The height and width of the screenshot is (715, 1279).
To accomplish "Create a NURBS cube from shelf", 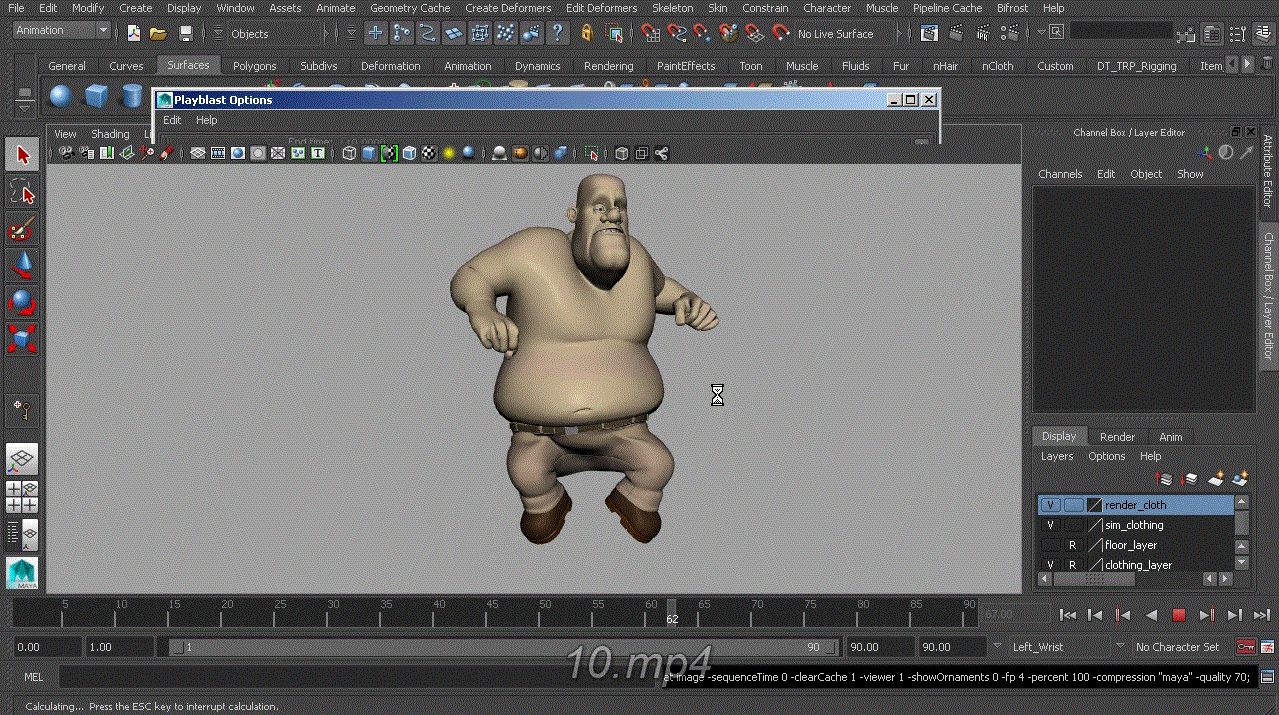I will (96, 97).
